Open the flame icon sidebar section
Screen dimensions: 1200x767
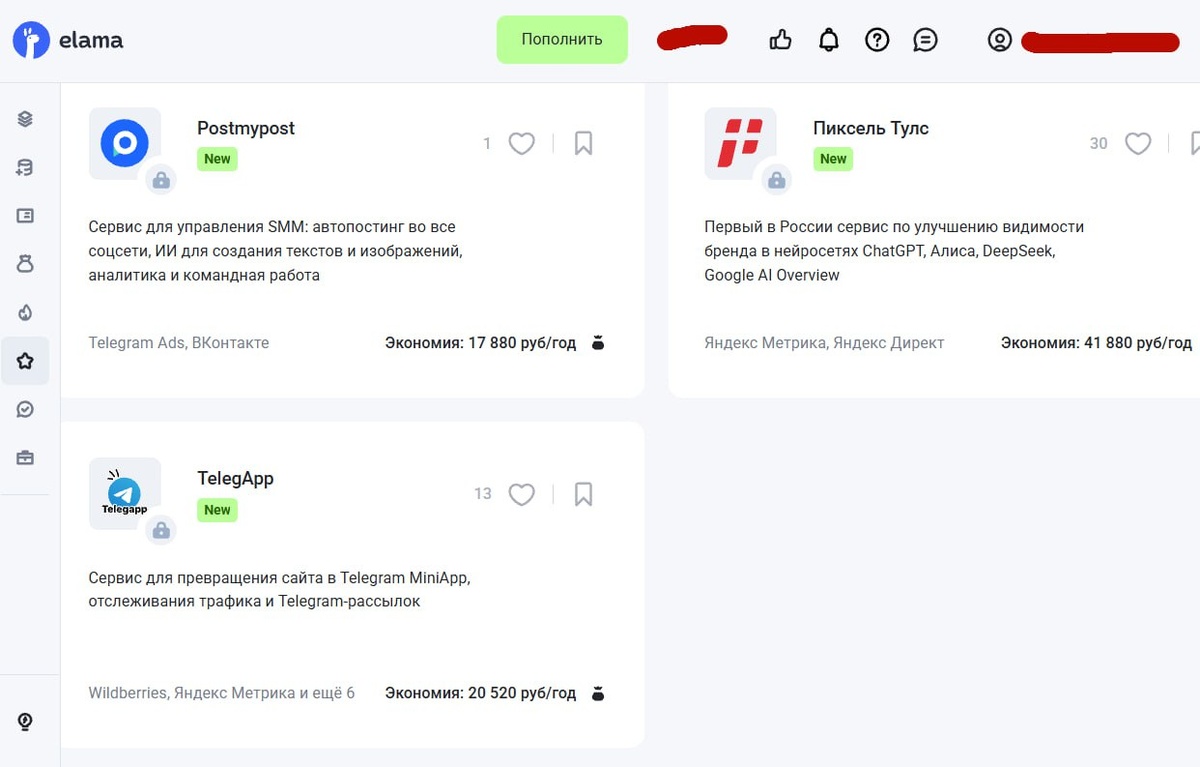pos(25,313)
